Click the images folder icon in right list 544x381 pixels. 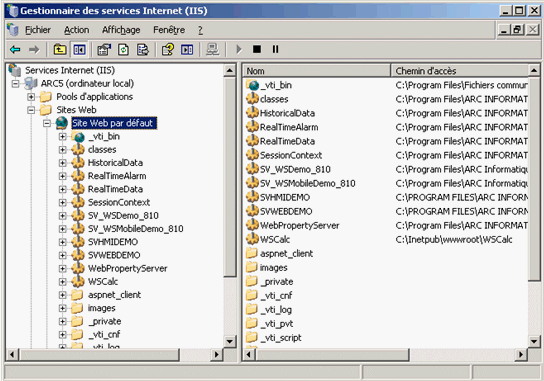(x=252, y=267)
